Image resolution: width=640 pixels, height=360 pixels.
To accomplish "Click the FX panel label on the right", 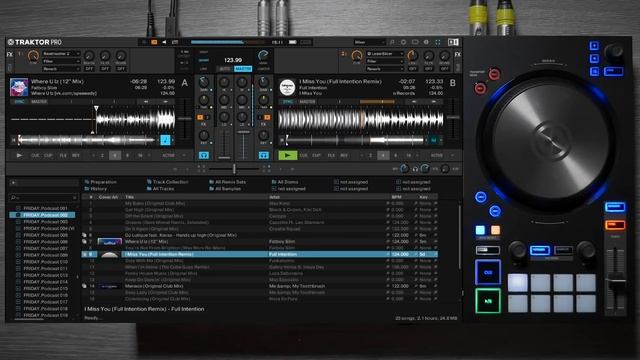I will 457,54.
